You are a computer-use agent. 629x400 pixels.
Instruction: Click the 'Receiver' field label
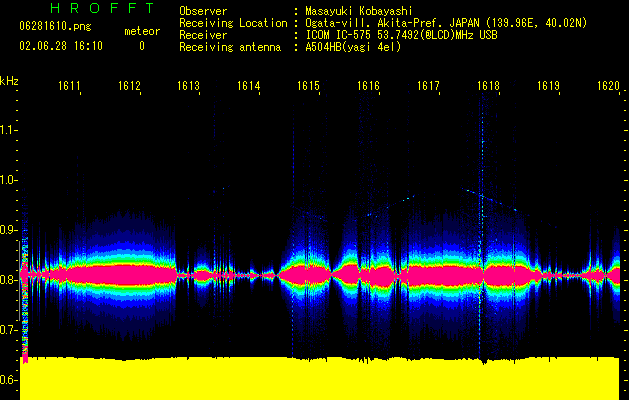coord(203,35)
